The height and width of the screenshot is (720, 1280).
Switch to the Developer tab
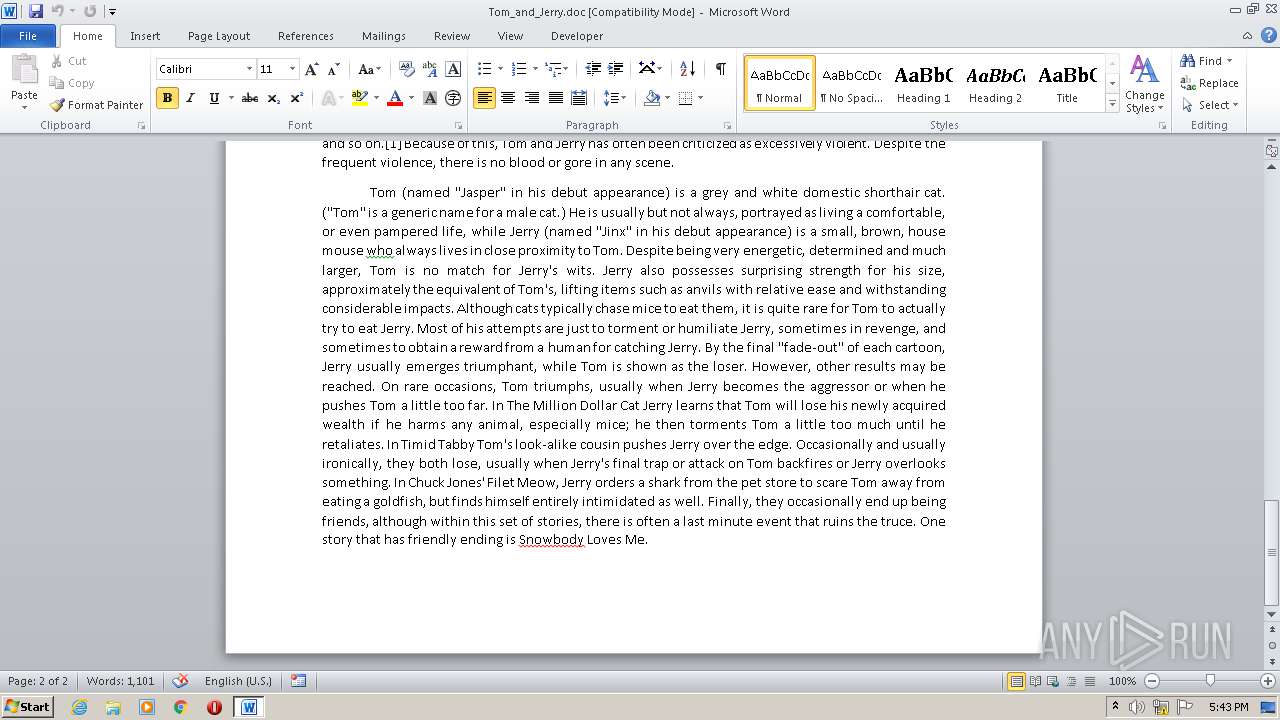tap(577, 36)
